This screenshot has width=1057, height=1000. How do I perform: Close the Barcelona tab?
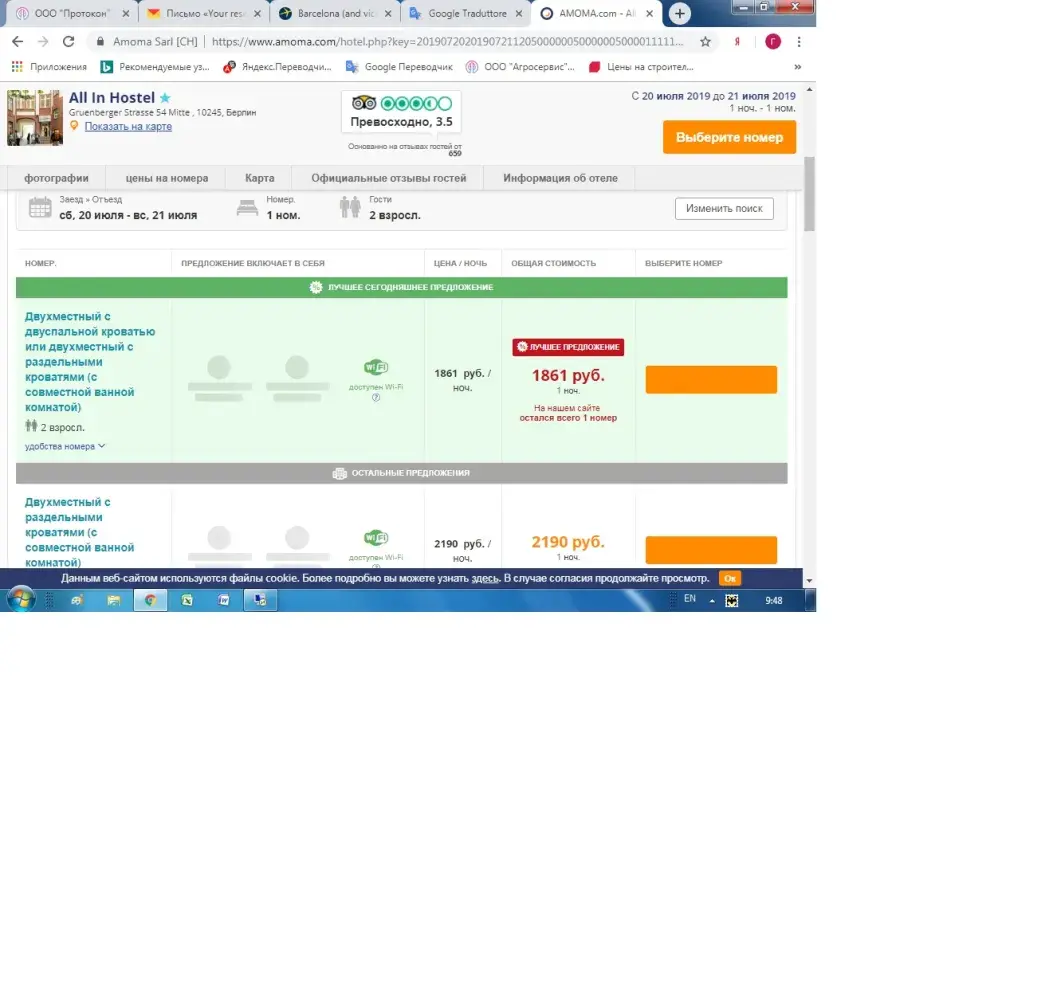click(388, 13)
